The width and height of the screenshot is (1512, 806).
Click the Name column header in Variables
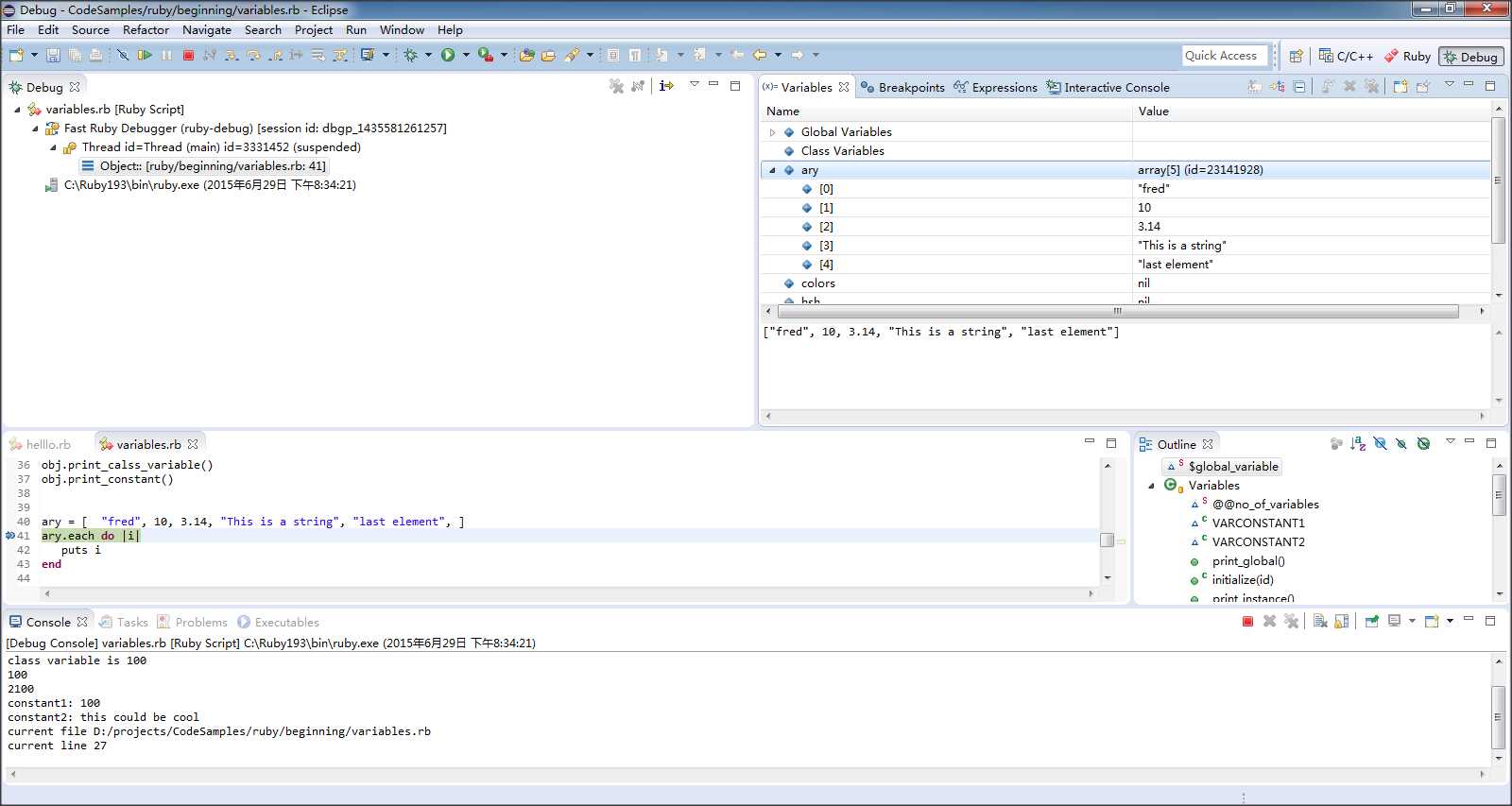coord(947,111)
